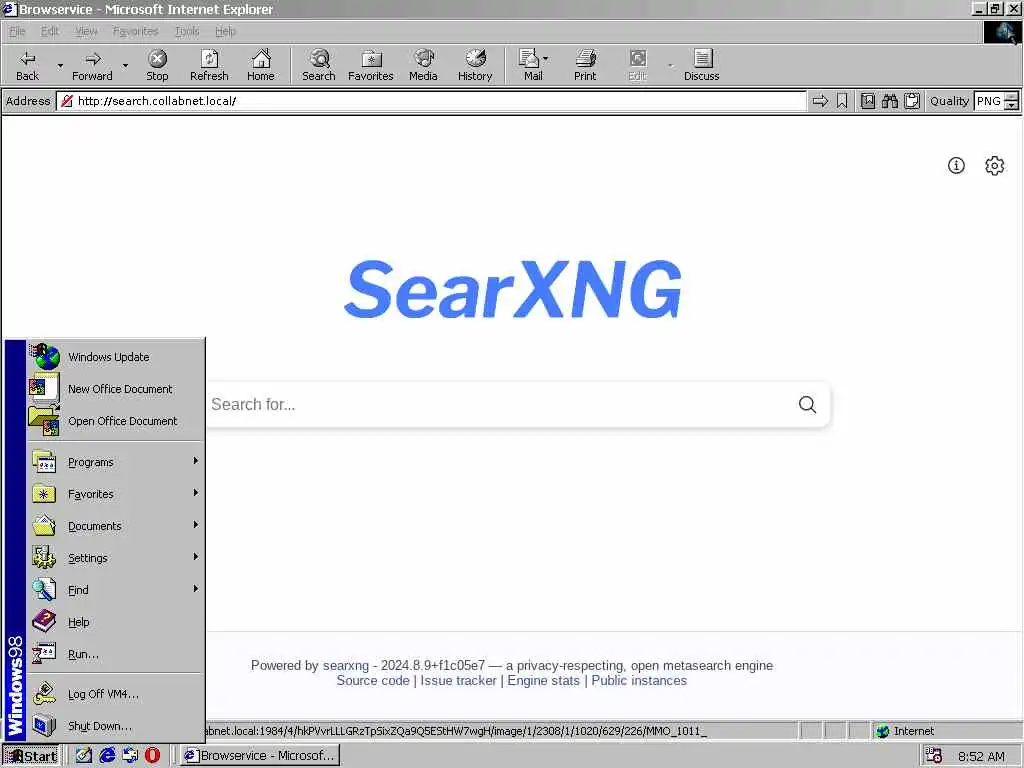Screen dimensions: 1024x768
Task: Open Mail button dropdown arrow
Action: pyautogui.click(x=545, y=59)
